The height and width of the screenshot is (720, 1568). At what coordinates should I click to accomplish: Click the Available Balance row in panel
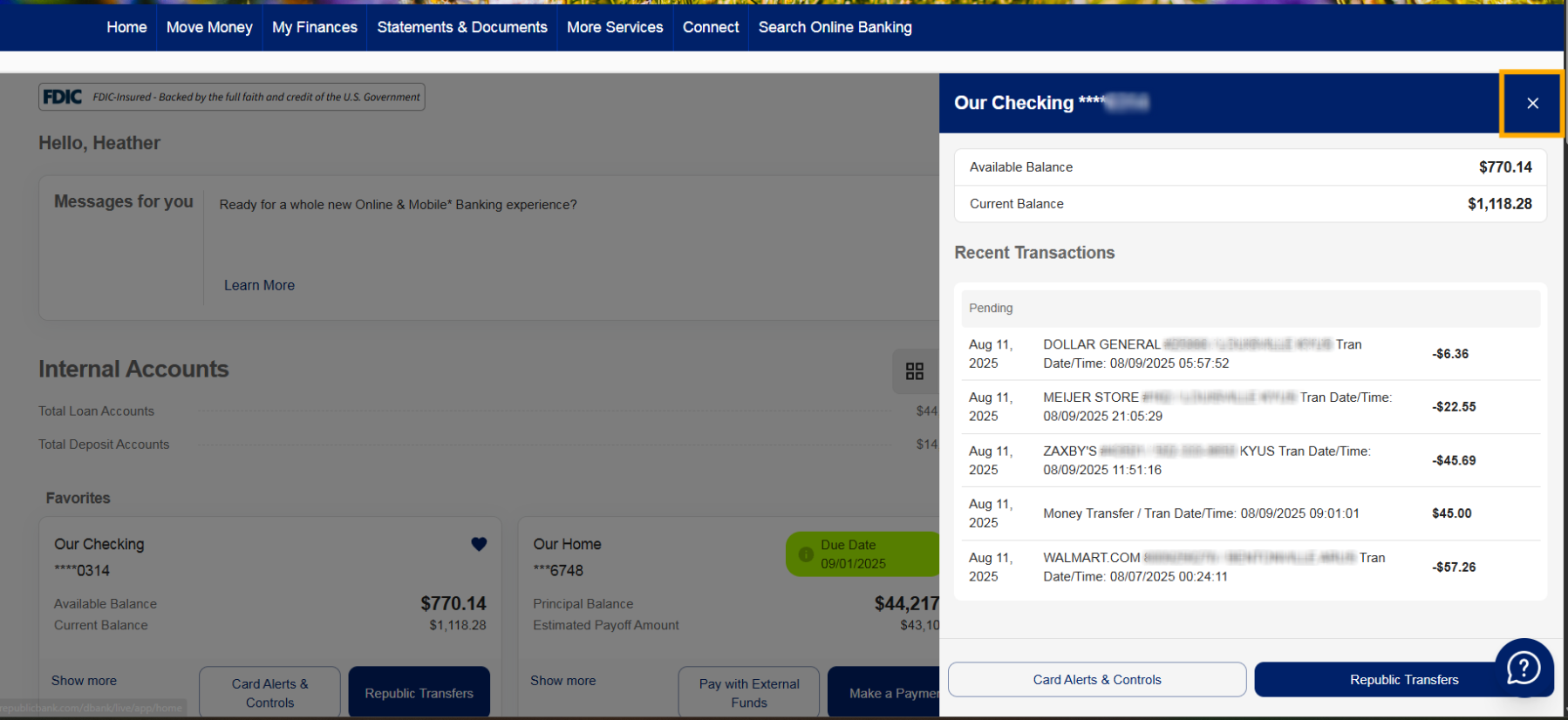point(1251,167)
